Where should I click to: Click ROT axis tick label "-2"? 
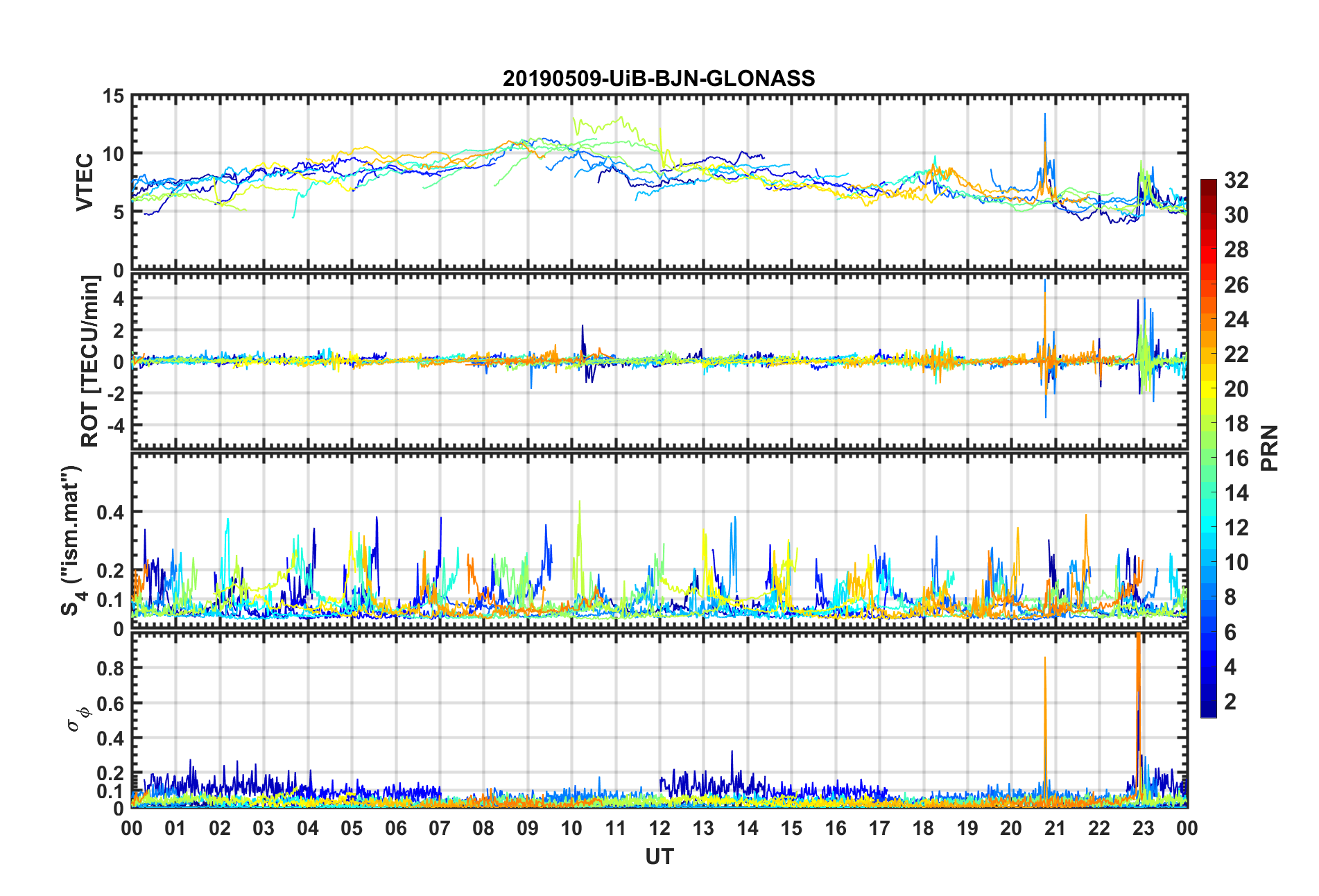[114, 393]
